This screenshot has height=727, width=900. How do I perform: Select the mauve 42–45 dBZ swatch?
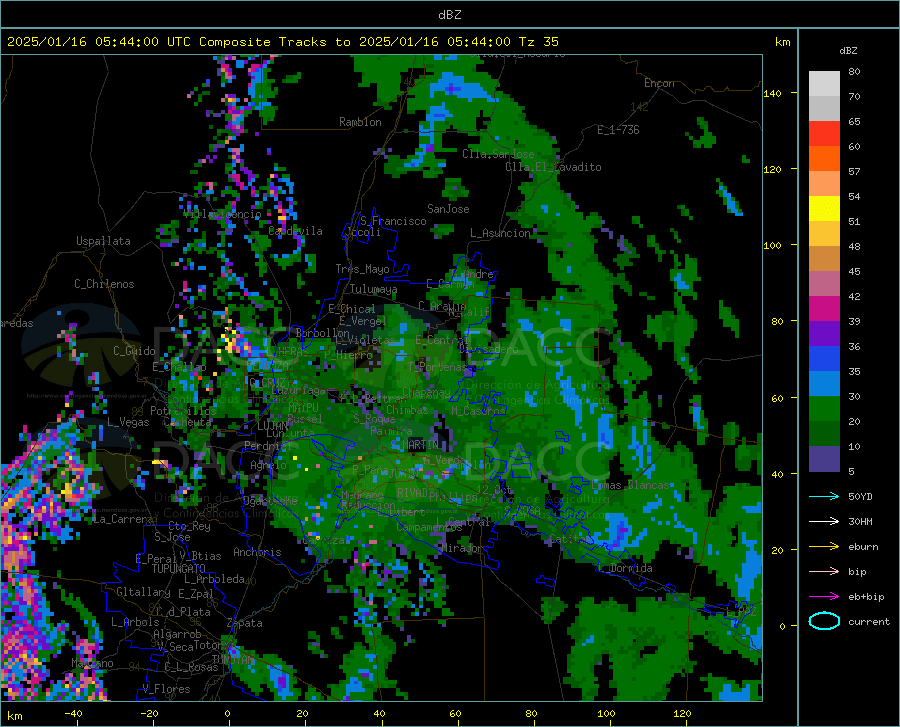click(x=824, y=283)
